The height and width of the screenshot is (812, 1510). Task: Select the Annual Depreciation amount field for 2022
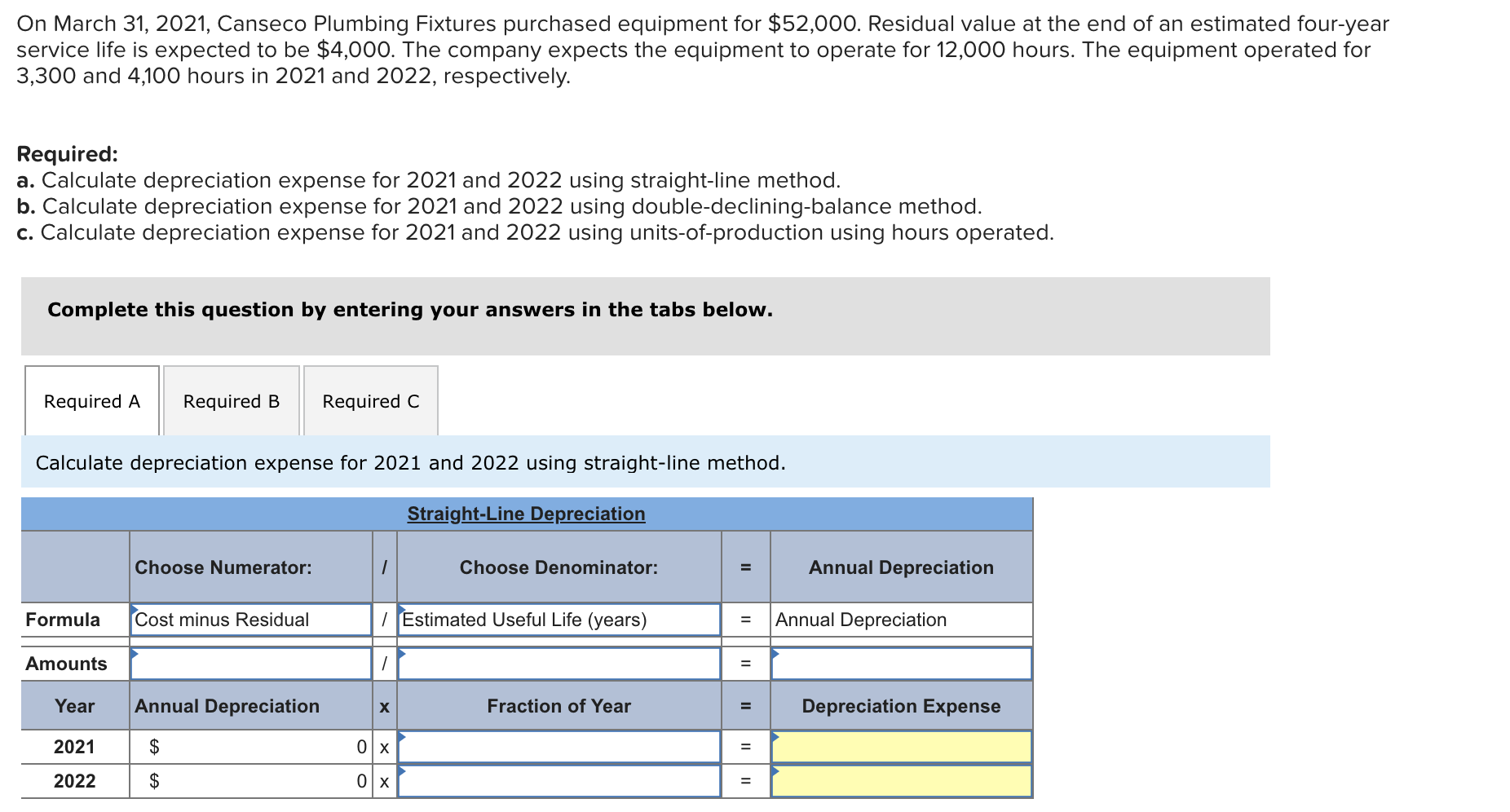point(249,781)
